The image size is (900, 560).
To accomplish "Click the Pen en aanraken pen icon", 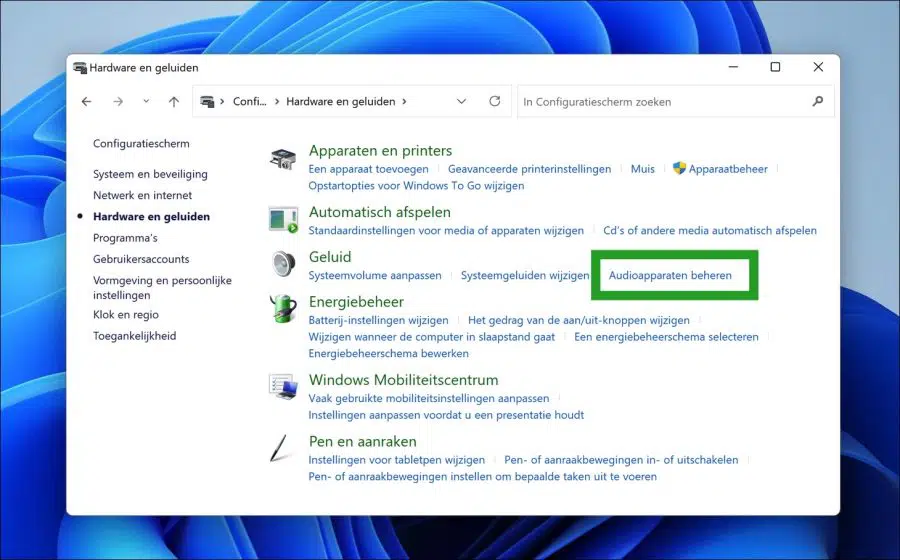I will (279, 448).
